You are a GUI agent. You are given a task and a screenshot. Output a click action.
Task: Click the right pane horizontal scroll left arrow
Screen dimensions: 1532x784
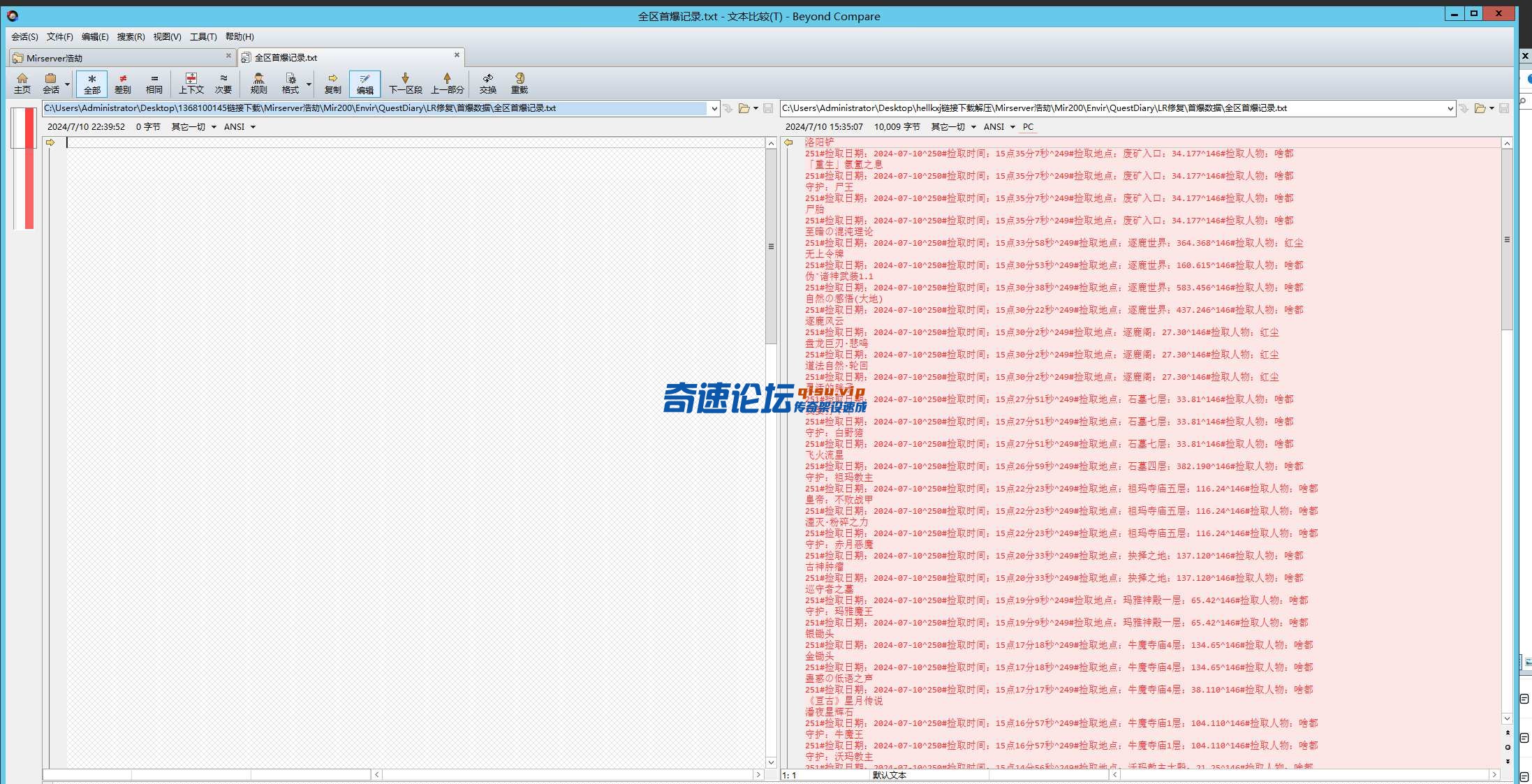pyautogui.click(x=1115, y=774)
